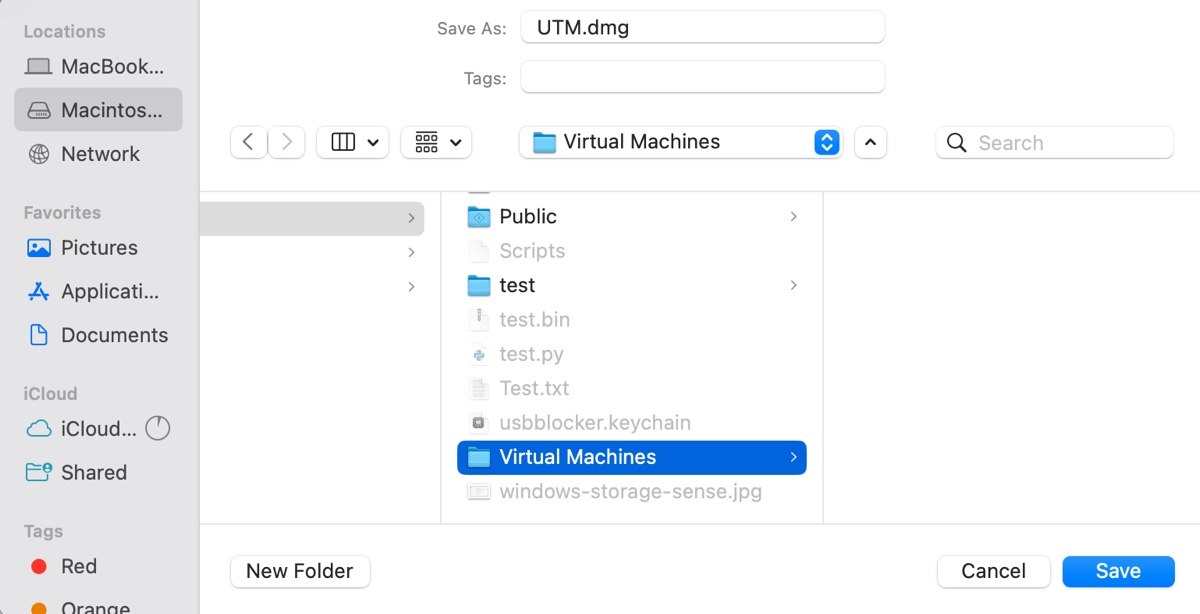
Task: Go back to previous folder
Action: 248,142
